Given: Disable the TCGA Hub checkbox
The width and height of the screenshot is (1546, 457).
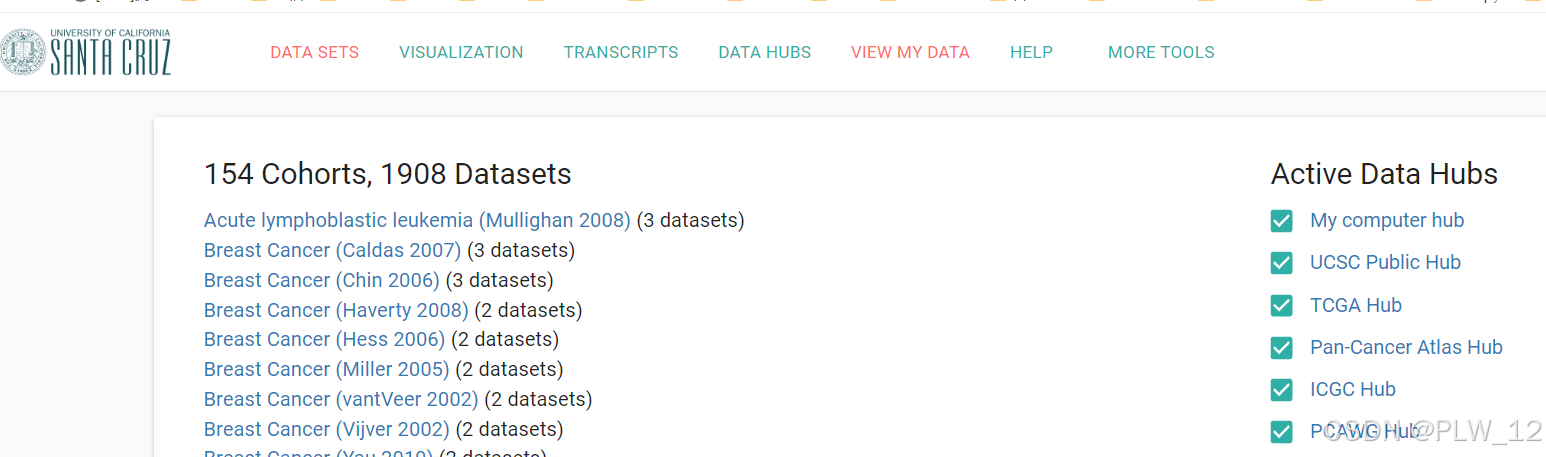Looking at the screenshot, I should coord(1281,306).
